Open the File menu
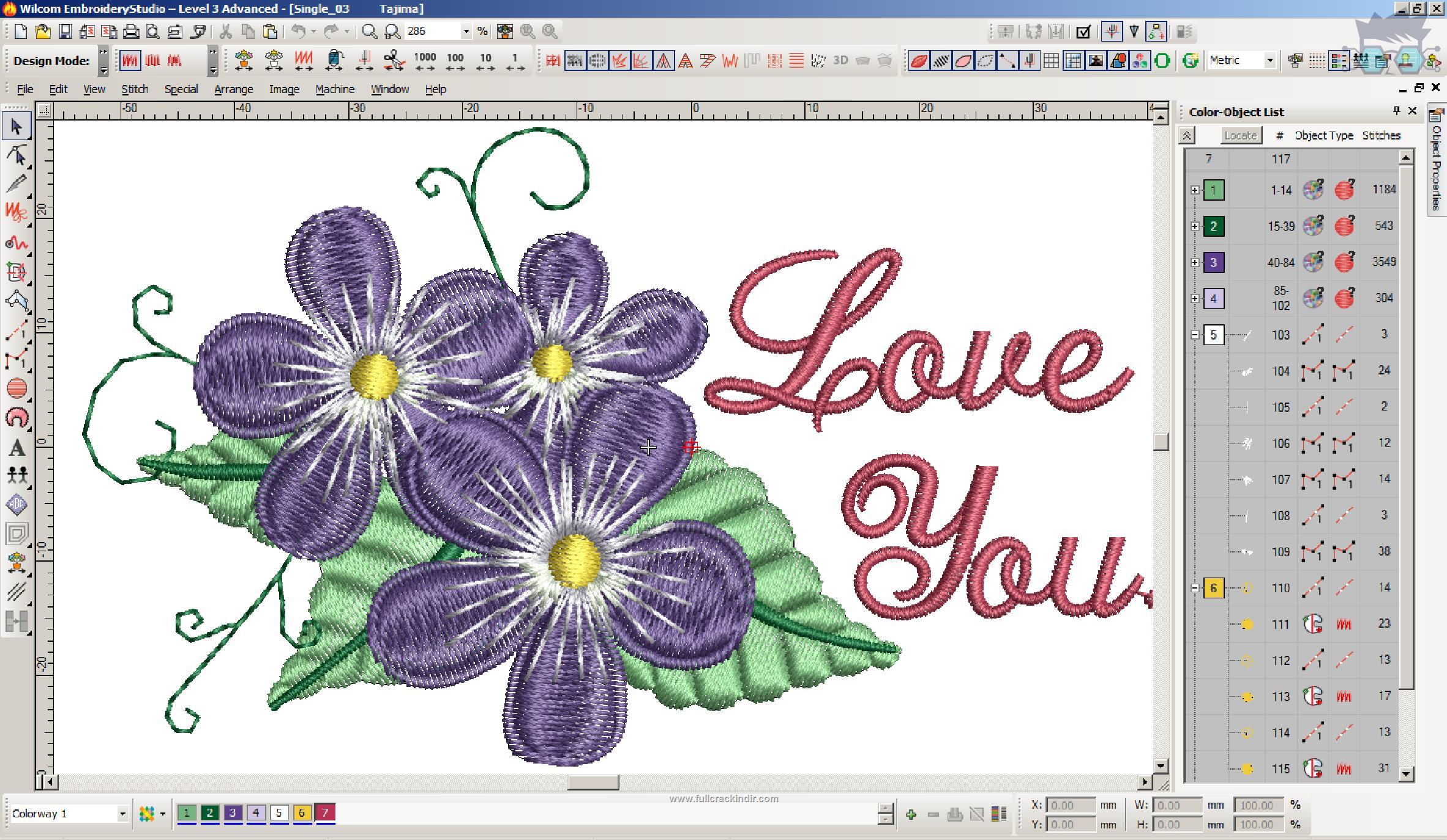 click(x=25, y=89)
